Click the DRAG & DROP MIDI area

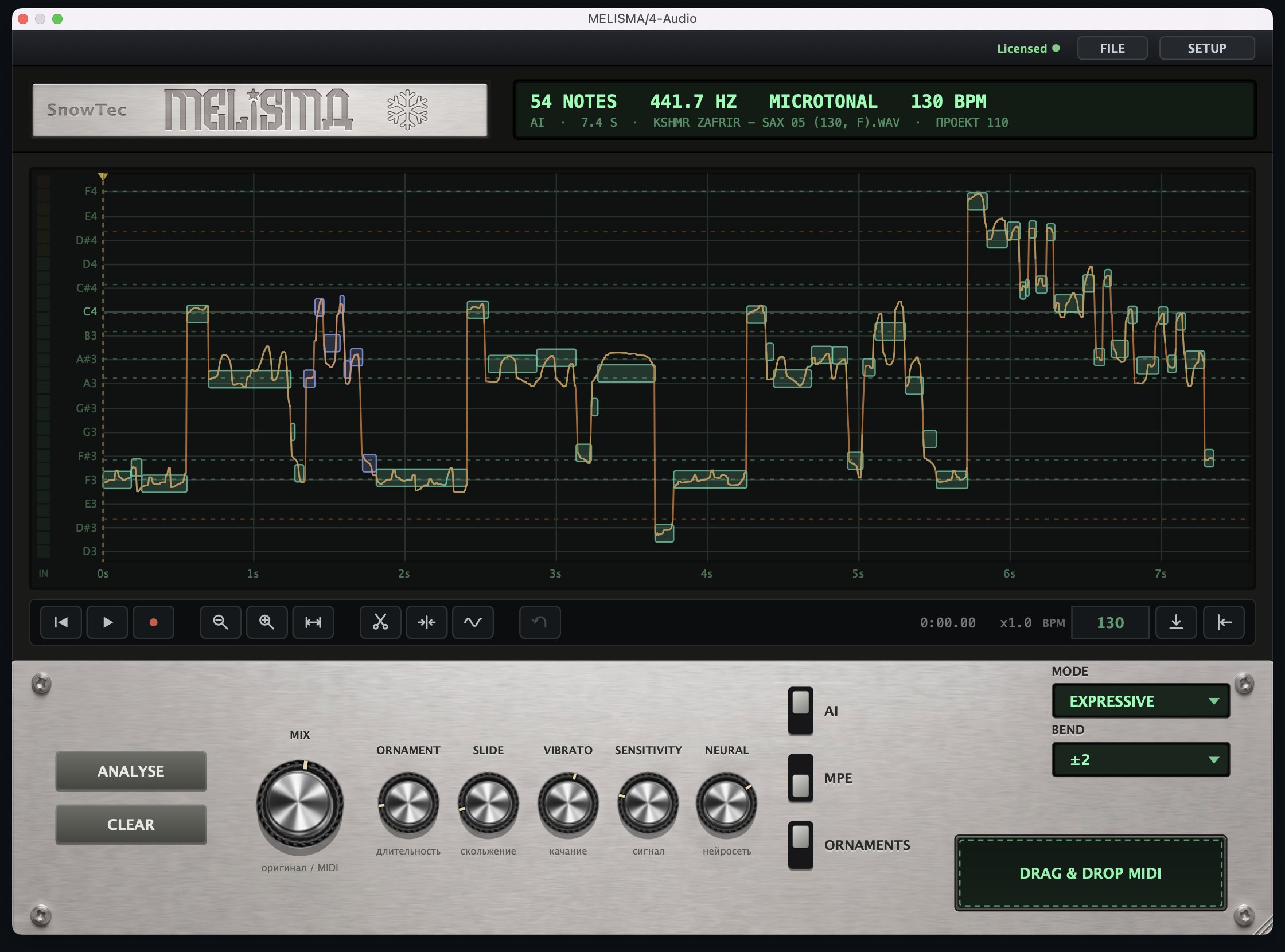1090,873
